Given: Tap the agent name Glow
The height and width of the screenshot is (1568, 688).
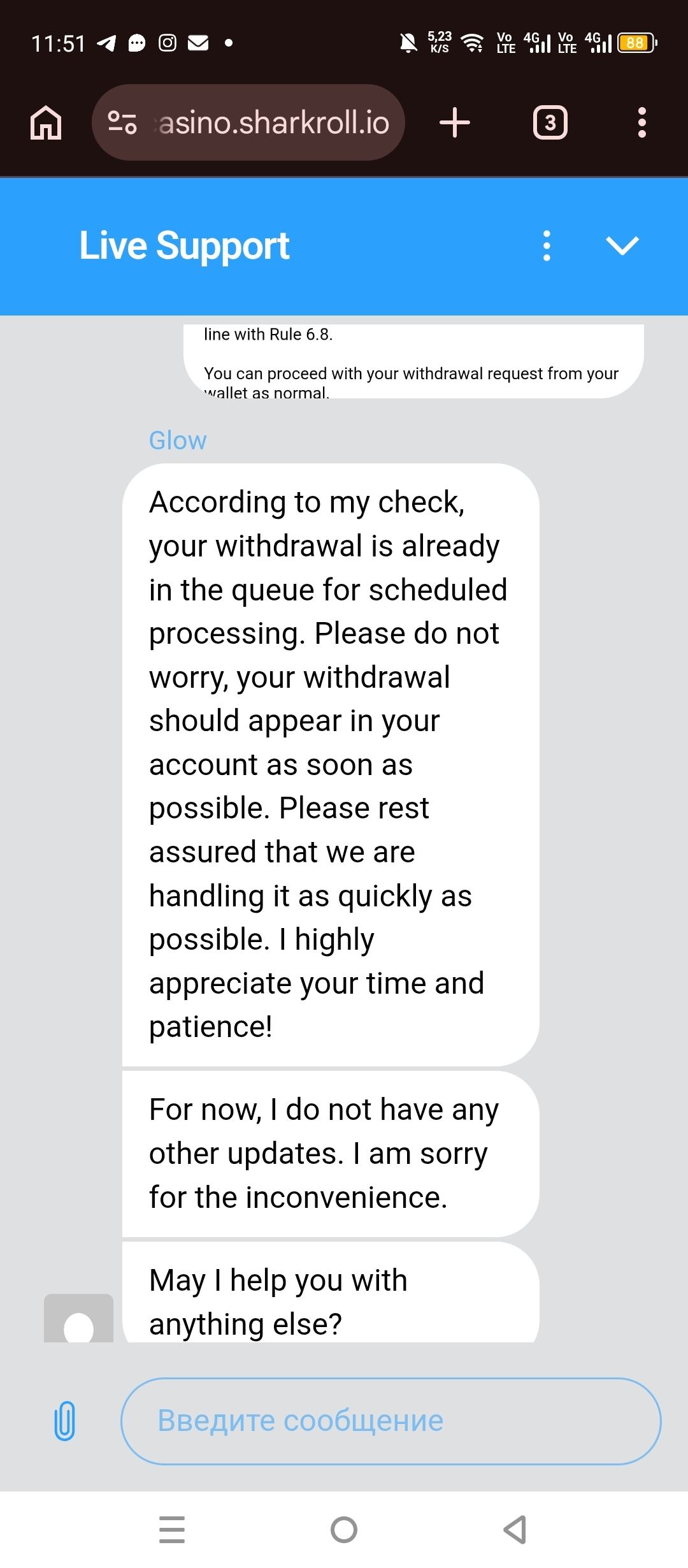Looking at the screenshot, I should [x=178, y=440].
